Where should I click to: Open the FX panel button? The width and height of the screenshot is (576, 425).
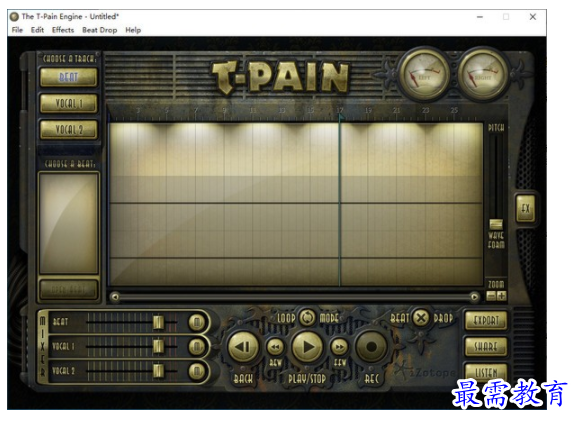click(525, 209)
